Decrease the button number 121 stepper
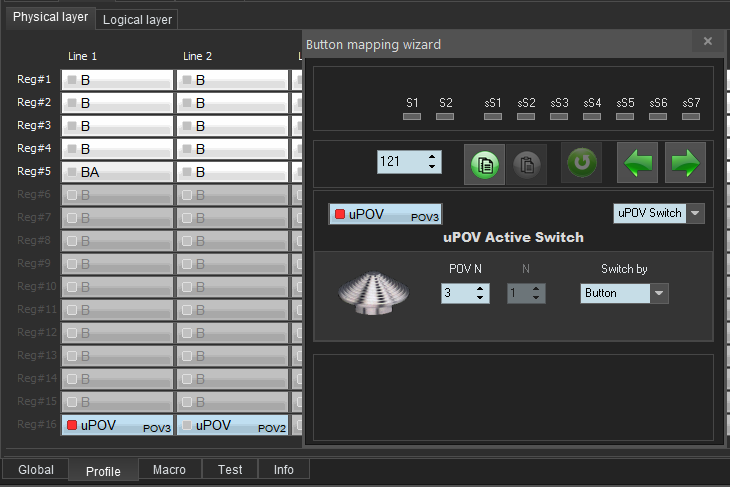730x487 pixels. (432, 167)
